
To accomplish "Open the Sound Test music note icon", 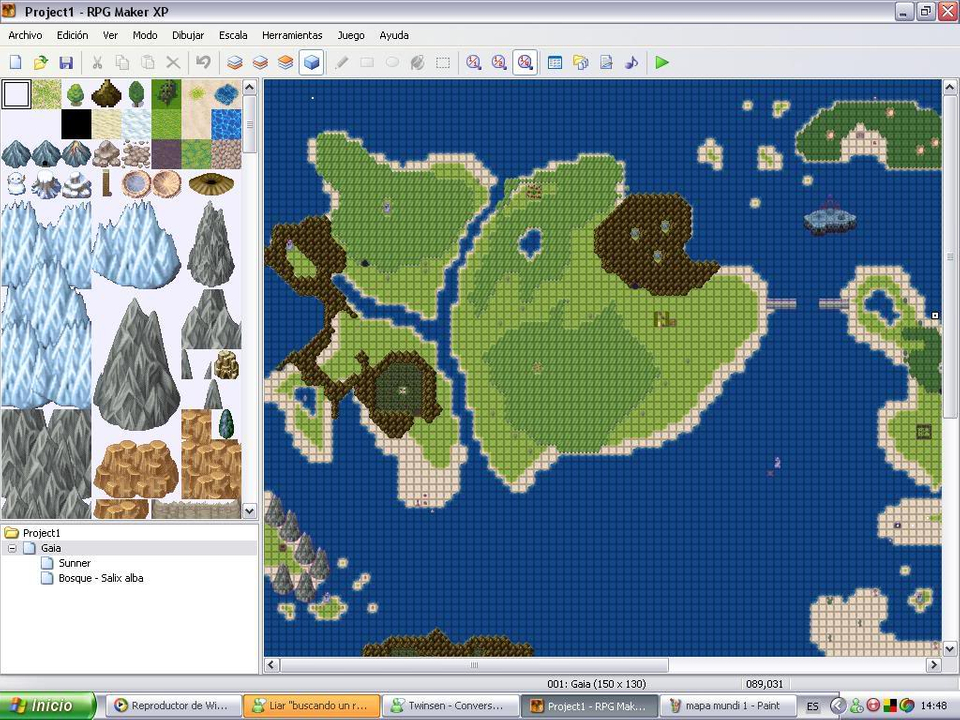I will (x=631, y=62).
